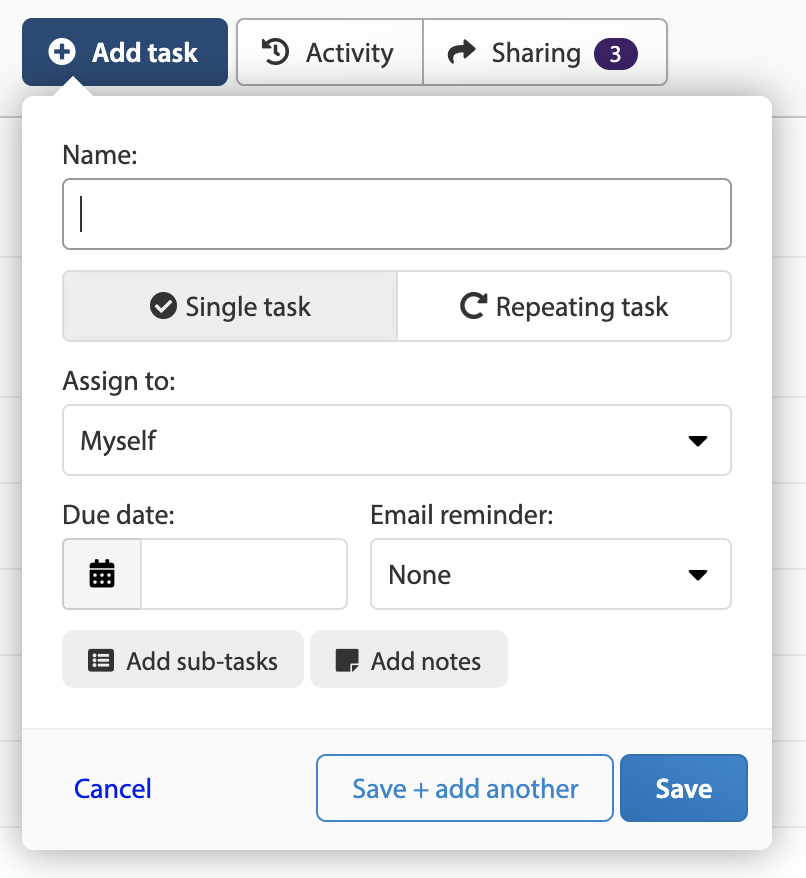Click the plus icon on Add task

point(62,52)
